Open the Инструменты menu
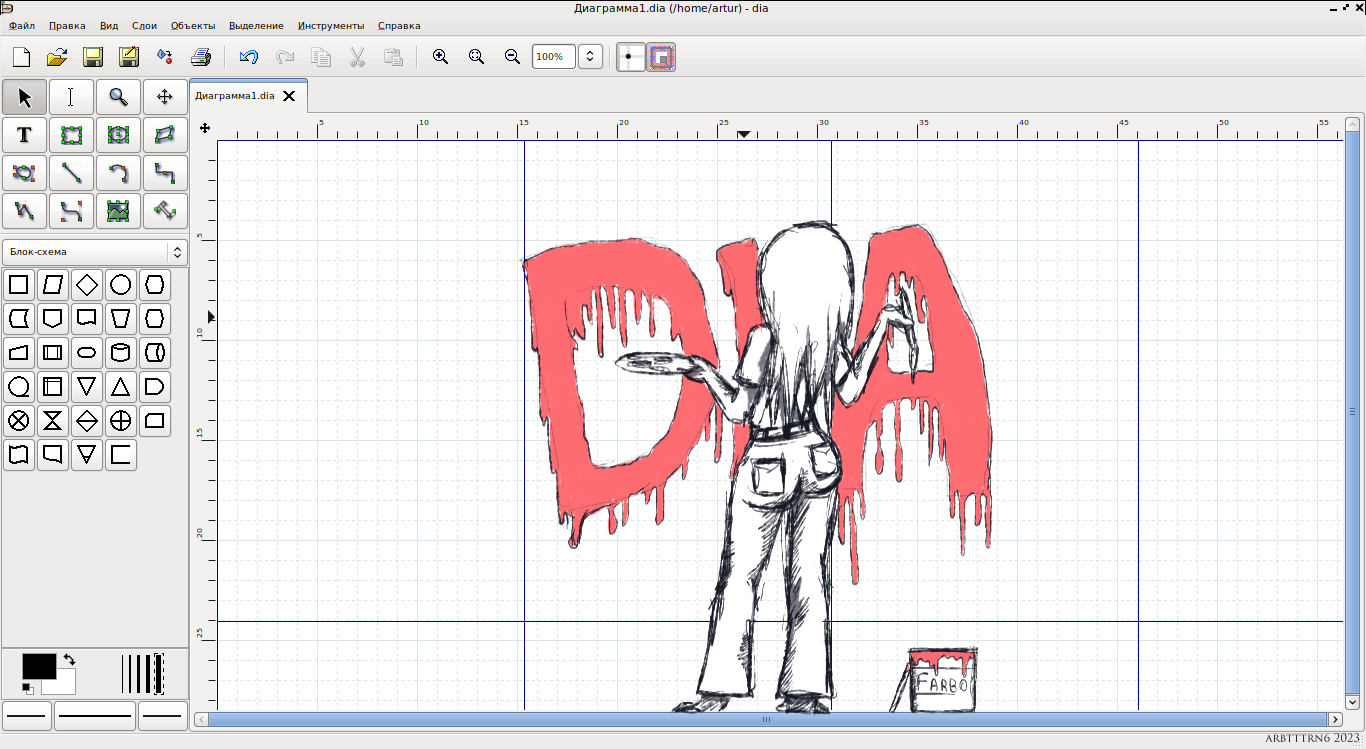This screenshot has width=1366, height=749. (331, 25)
